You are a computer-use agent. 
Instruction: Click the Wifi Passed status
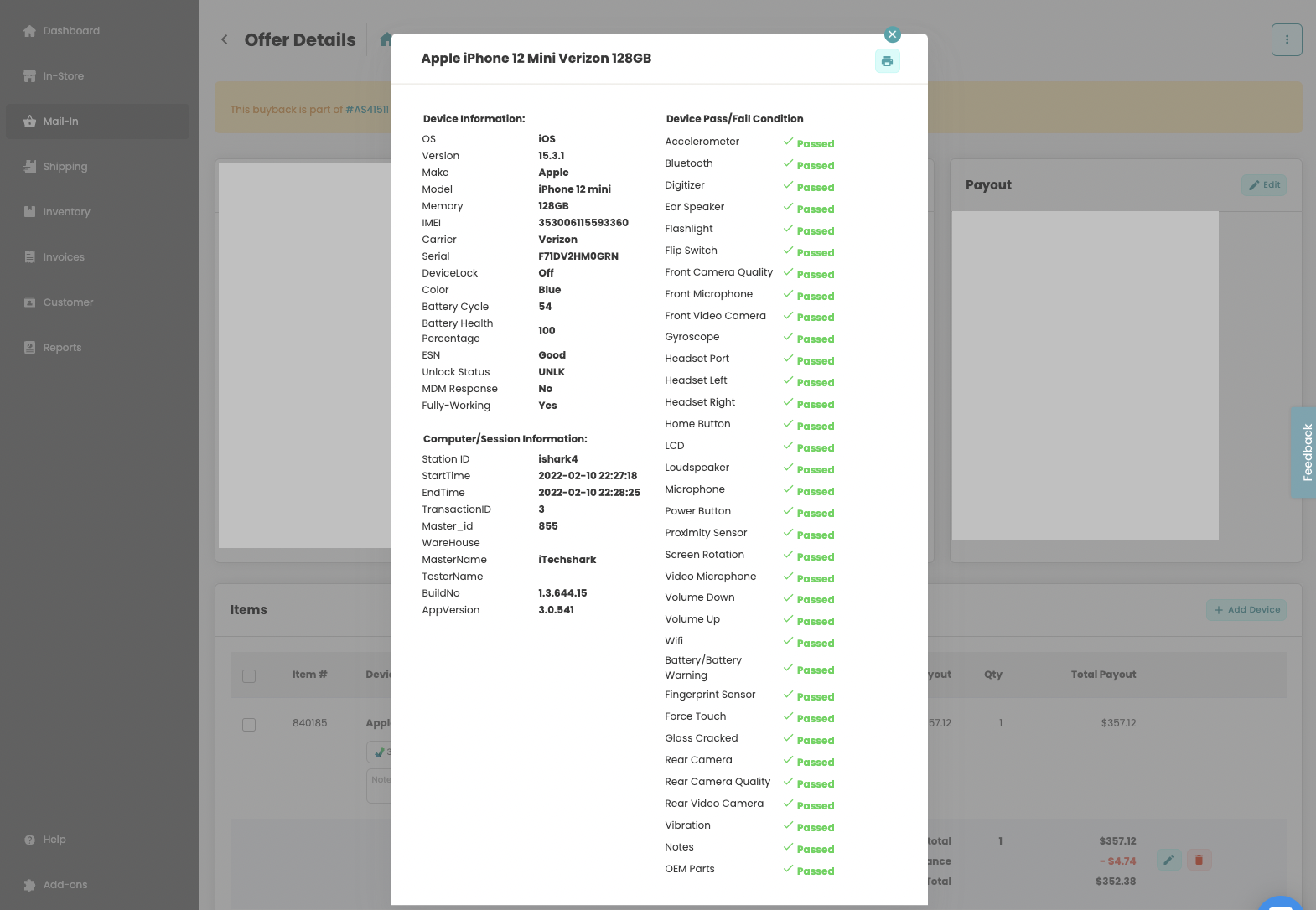click(x=809, y=643)
